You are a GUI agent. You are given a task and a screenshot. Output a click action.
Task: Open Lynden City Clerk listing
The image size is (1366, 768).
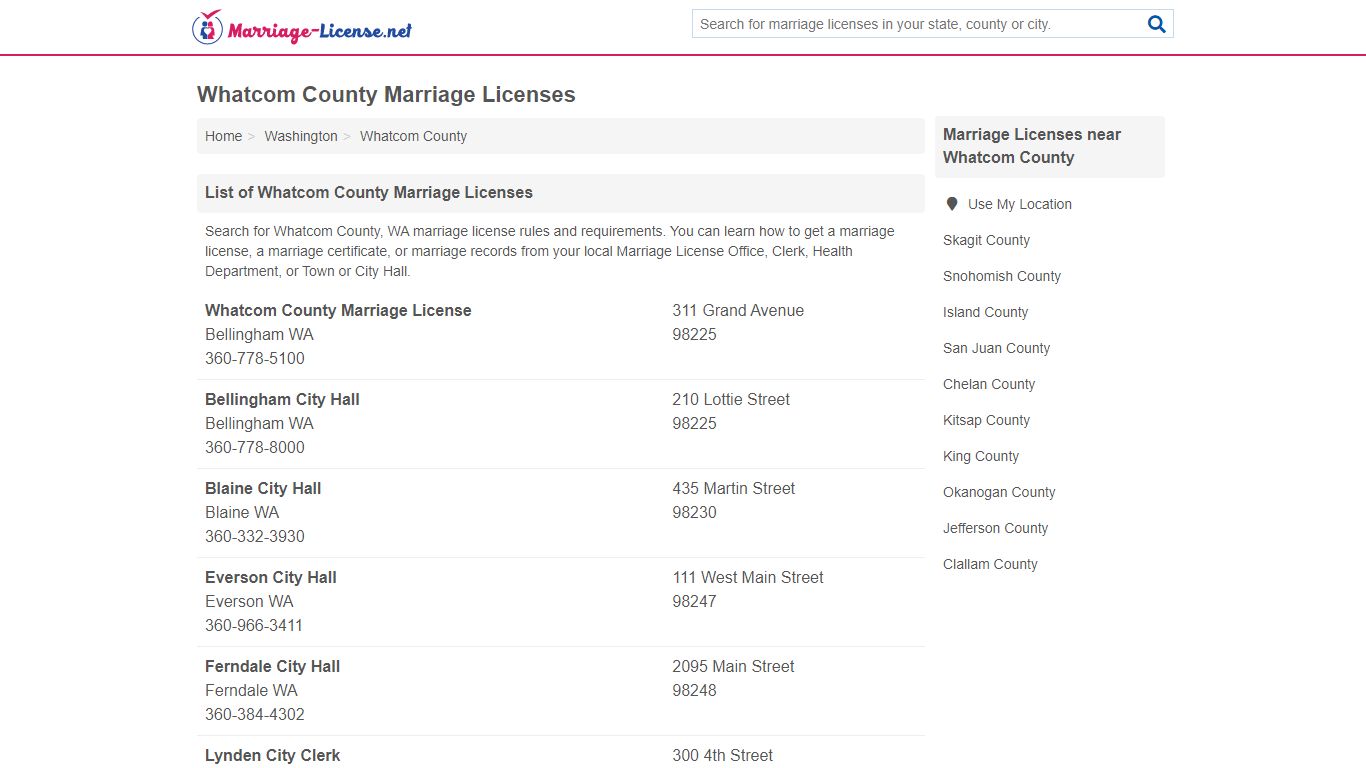tap(272, 755)
